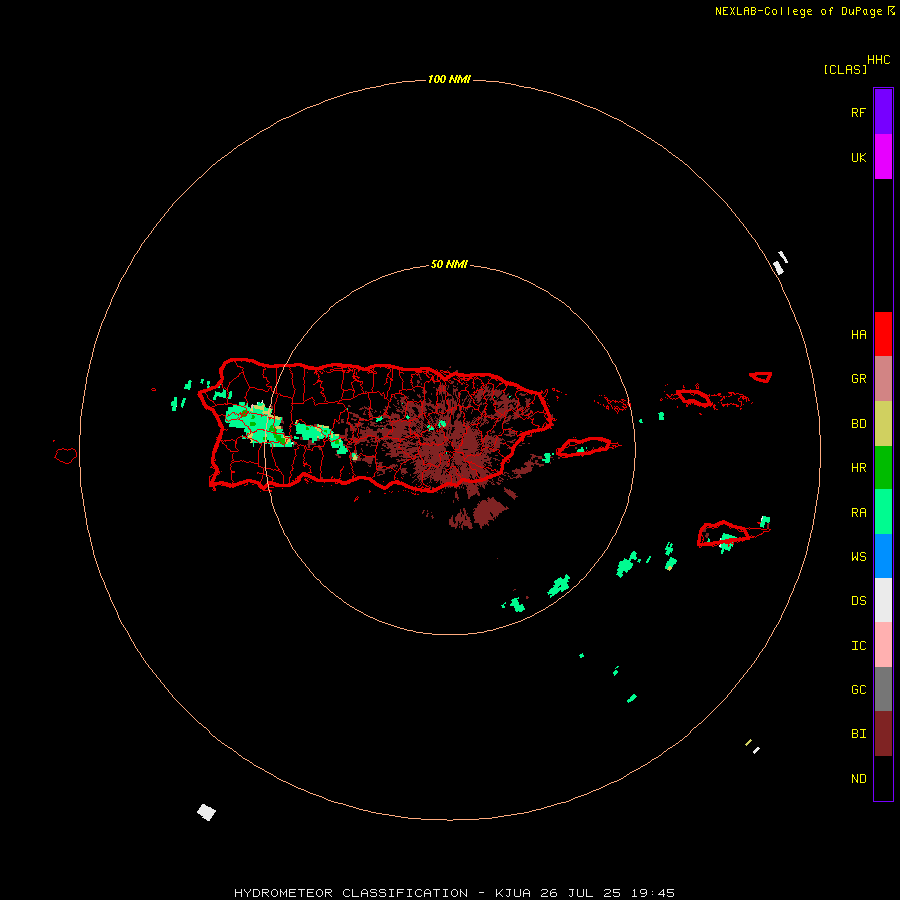Screen dimensions: 900x900
Task: Click the 100 NMI range ring label
Action: (x=449, y=79)
